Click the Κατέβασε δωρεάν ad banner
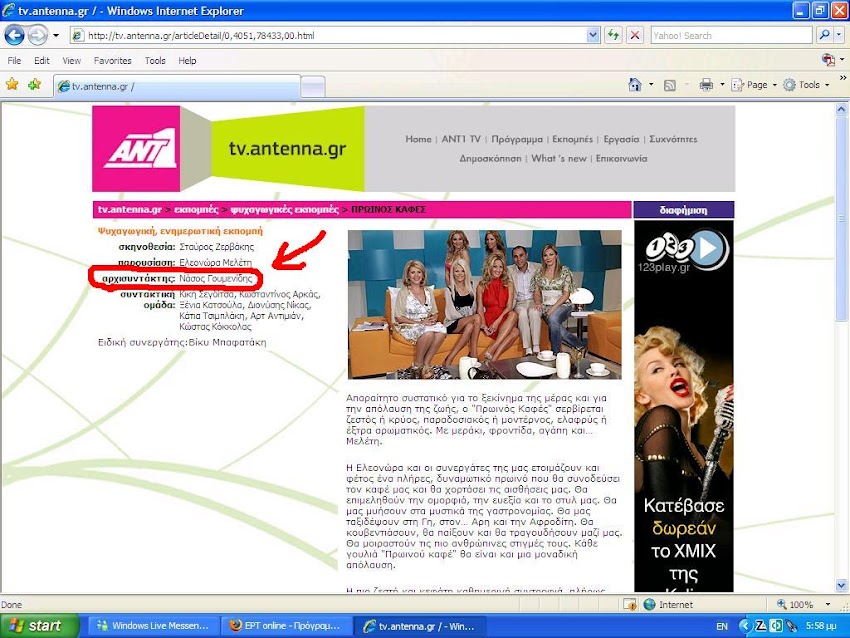Viewport: 850px width, 638px height. pyautogui.click(x=684, y=405)
